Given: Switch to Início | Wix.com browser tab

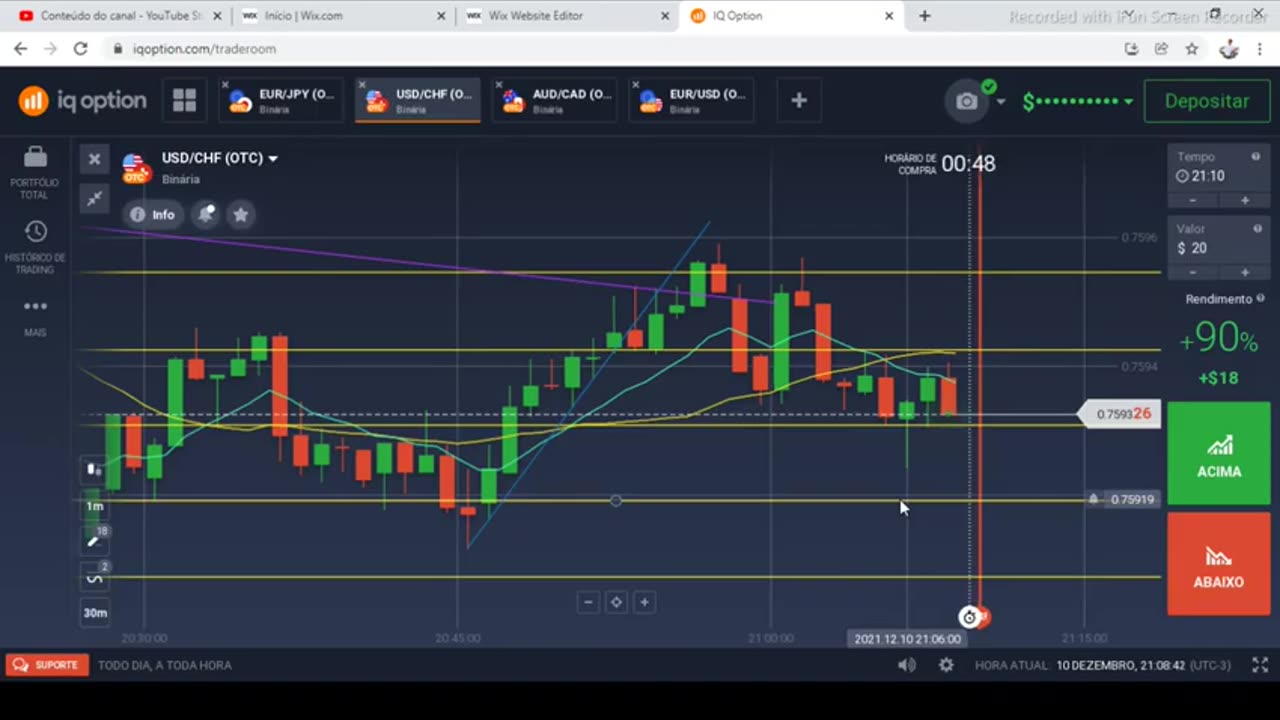Looking at the screenshot, I should point(343,16).
